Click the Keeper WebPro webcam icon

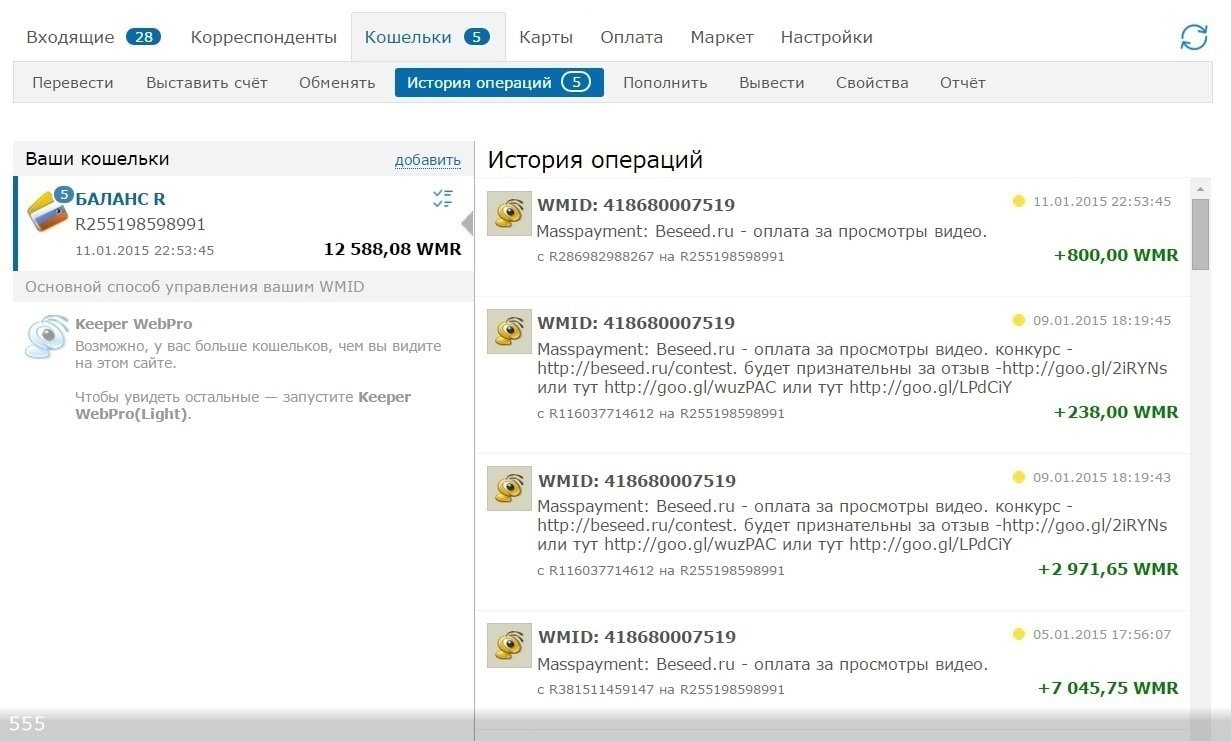(x=47, y=337)
